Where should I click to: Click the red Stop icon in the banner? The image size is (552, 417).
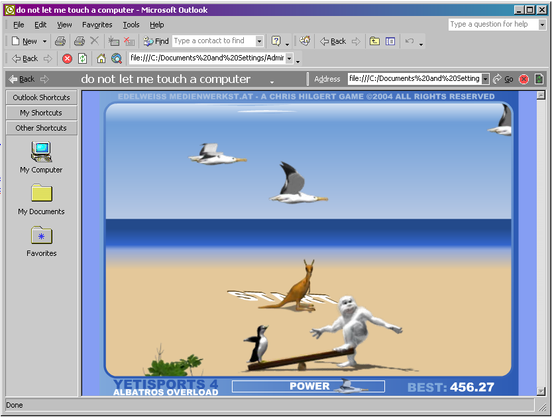[524, 79]
